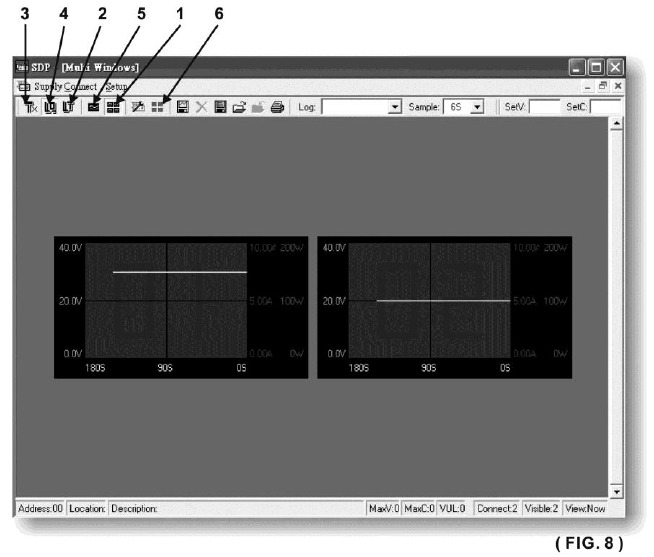The height and width of the screenshot is (557, 654).
Task: Open the Sample dropdown showing 6S
Action: click(477, 106)
